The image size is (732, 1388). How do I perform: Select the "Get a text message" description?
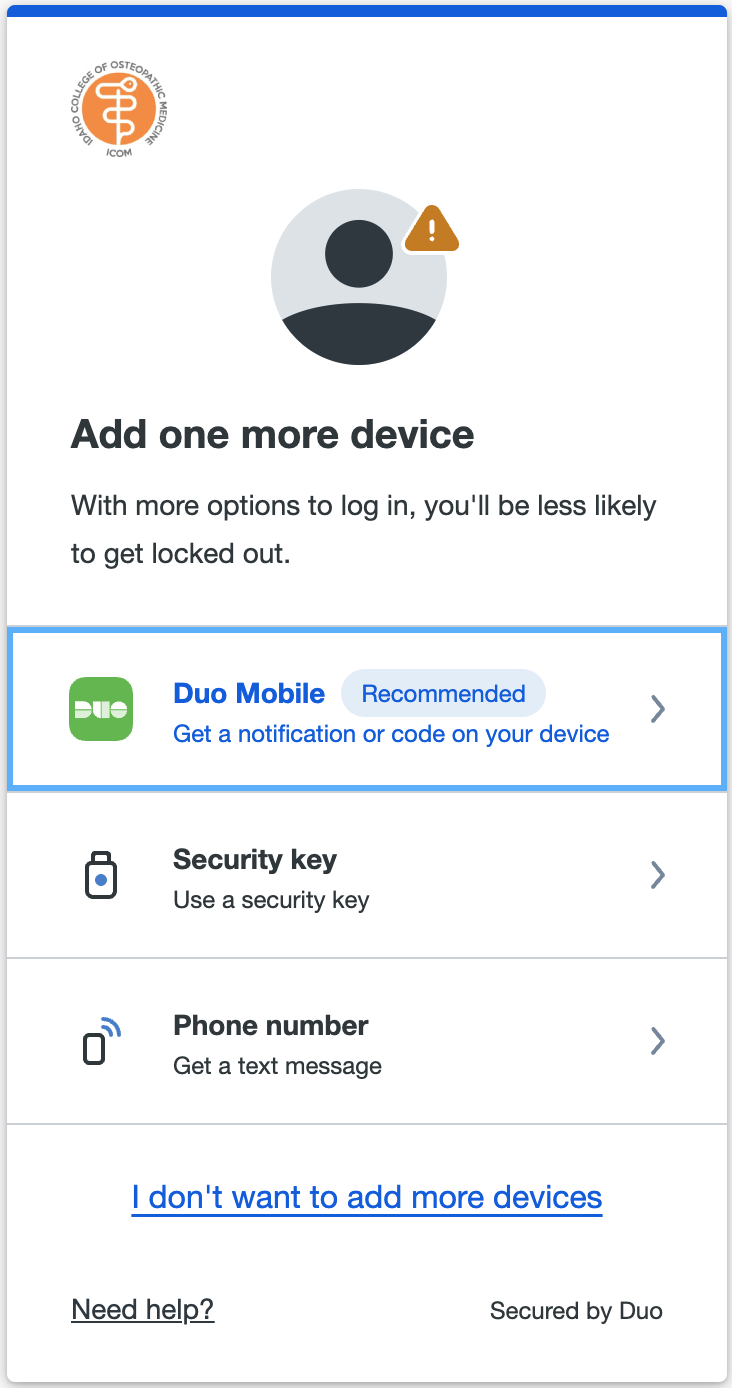(x=278, y=1066)
